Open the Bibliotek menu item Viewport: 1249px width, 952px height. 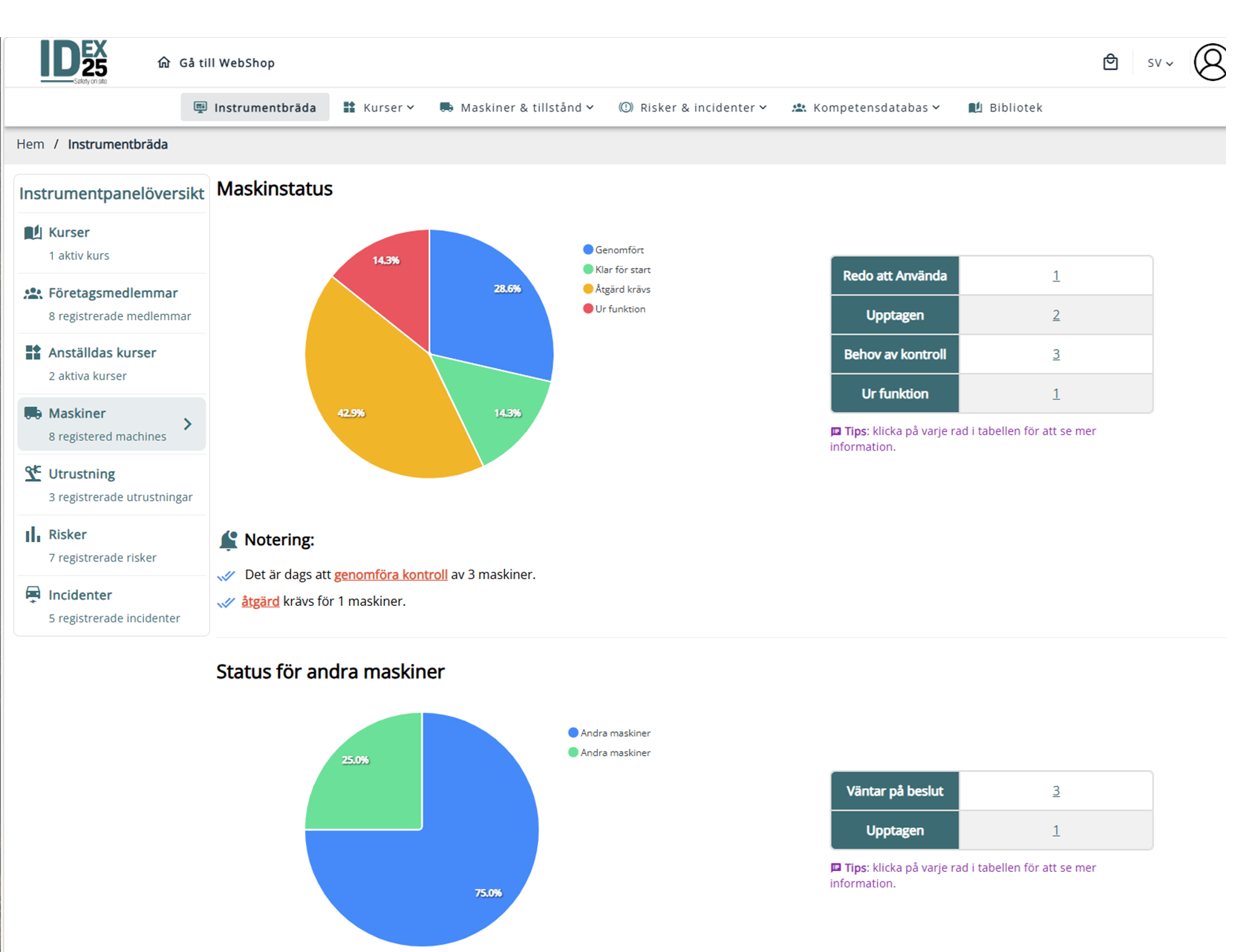(x=1005, y=108)
